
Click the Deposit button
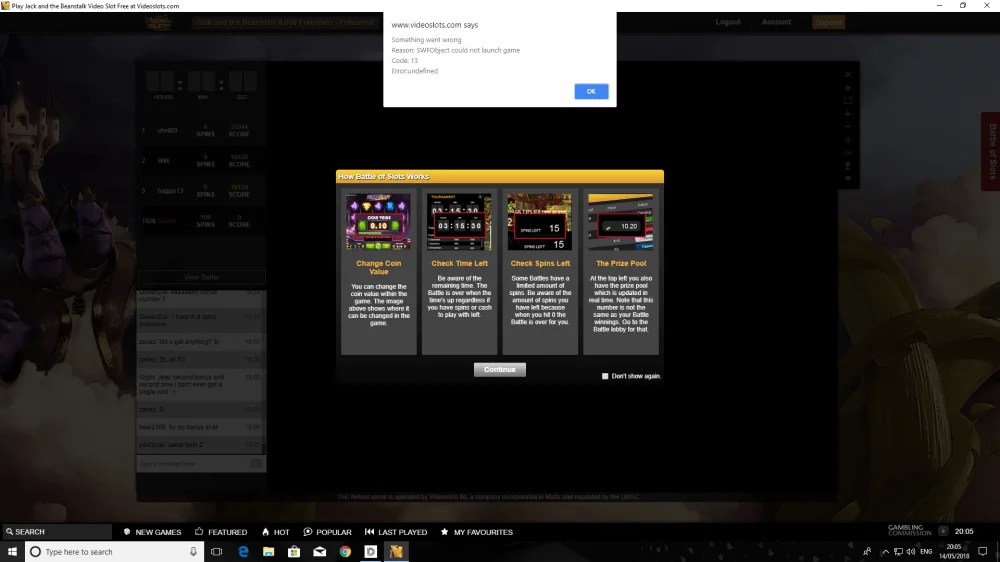pyautogui.click(x=828, y=22)
